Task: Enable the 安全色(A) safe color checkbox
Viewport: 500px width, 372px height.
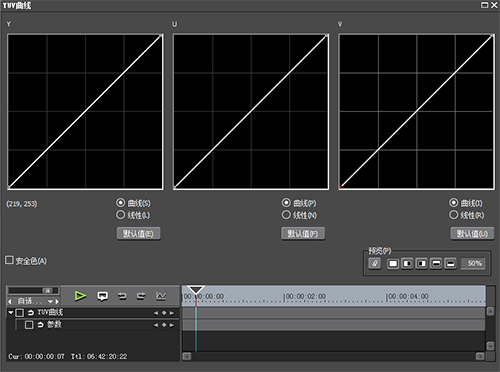Action: (x=9, y=260)
